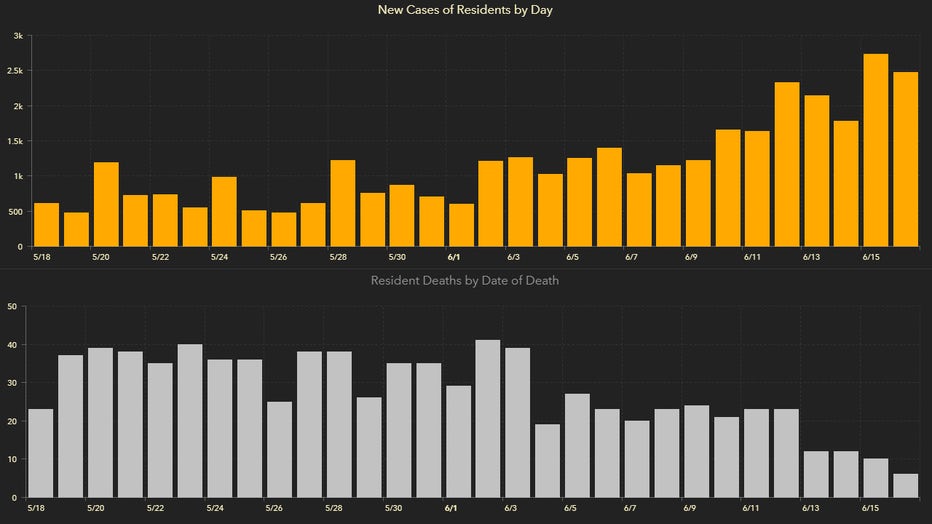932x524 pixels.
Task: Click the 6/1 label on deaths axis
Action: click(451, 509)
